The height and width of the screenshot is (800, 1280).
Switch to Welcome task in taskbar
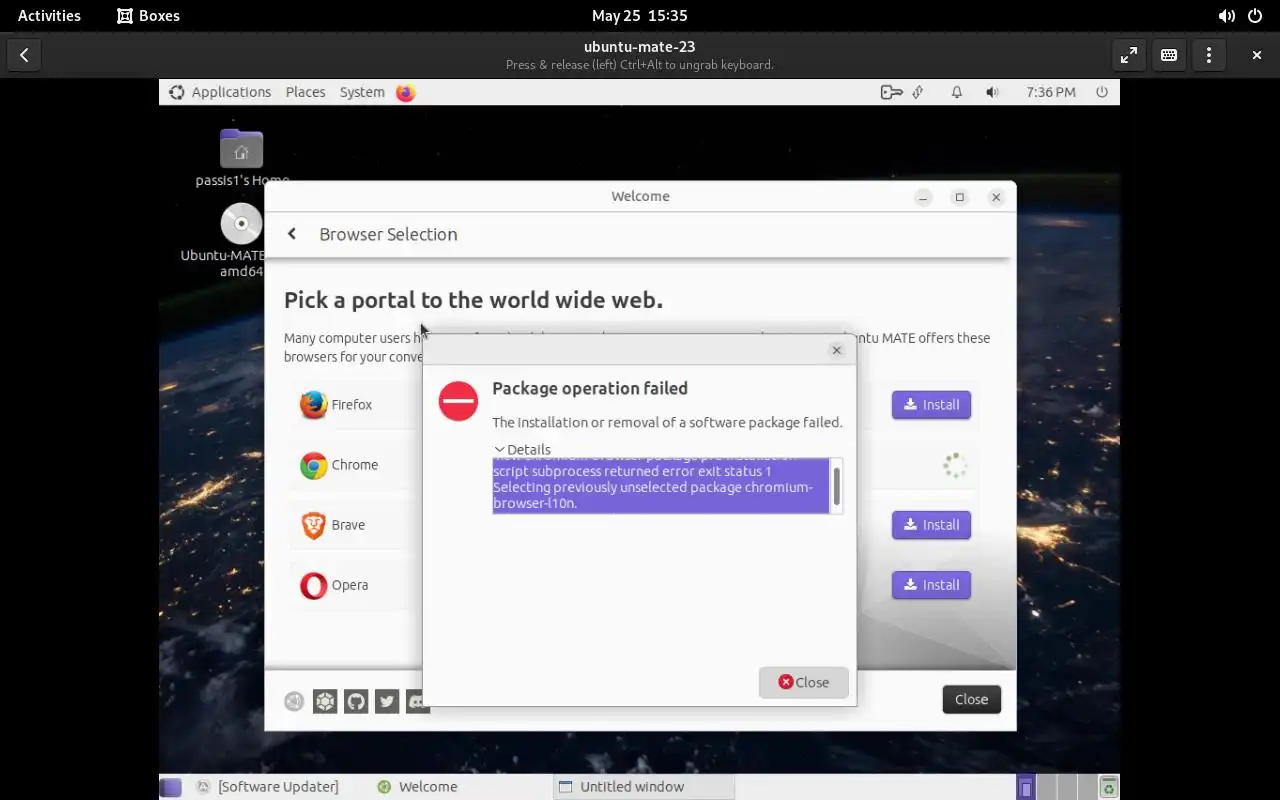coord(418,787)
